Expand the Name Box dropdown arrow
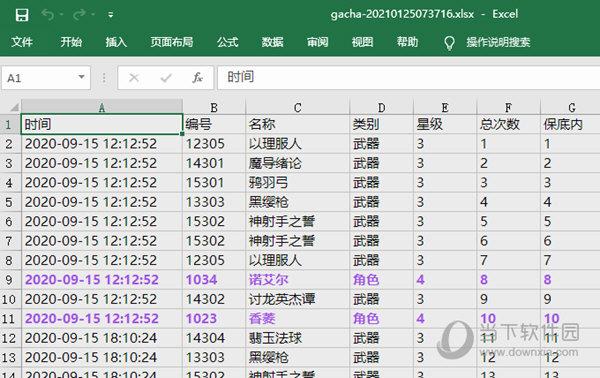The height and width of the screenshot is (378, 600). [x=81, y=77]
